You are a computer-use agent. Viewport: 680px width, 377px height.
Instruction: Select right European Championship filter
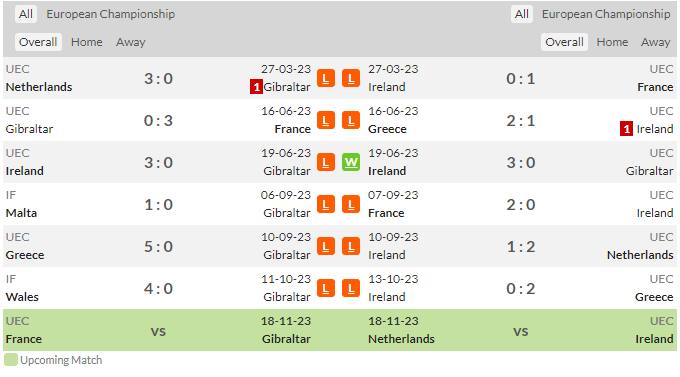[x=606, y=14]
